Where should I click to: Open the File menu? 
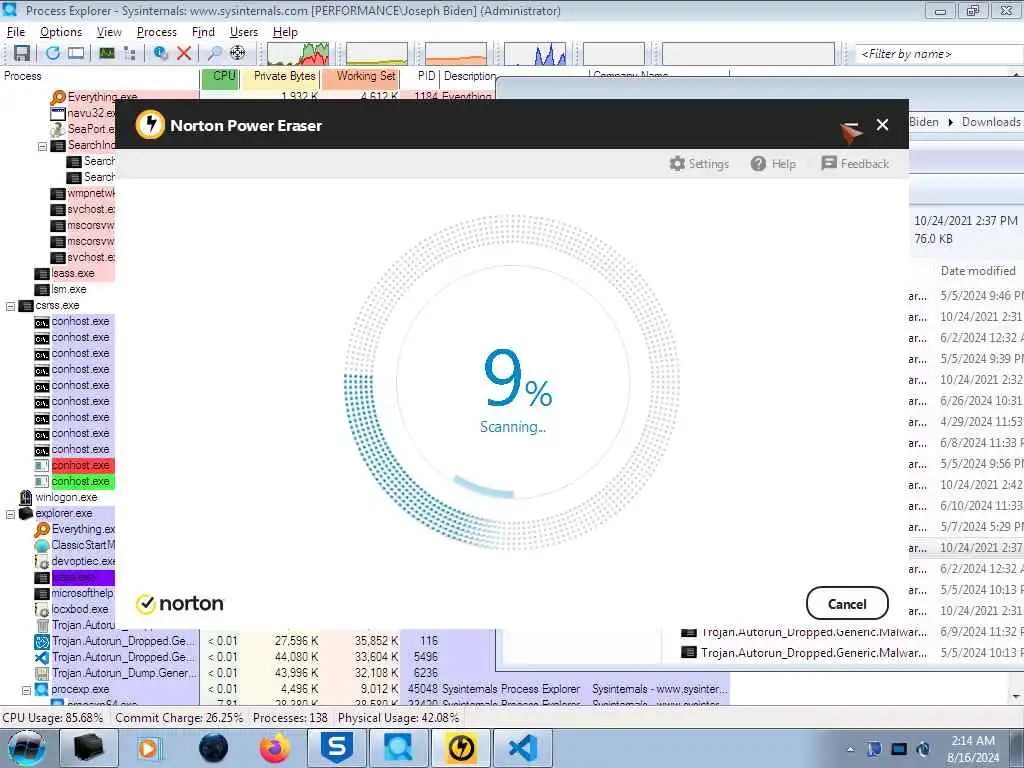tap(16, 31)
